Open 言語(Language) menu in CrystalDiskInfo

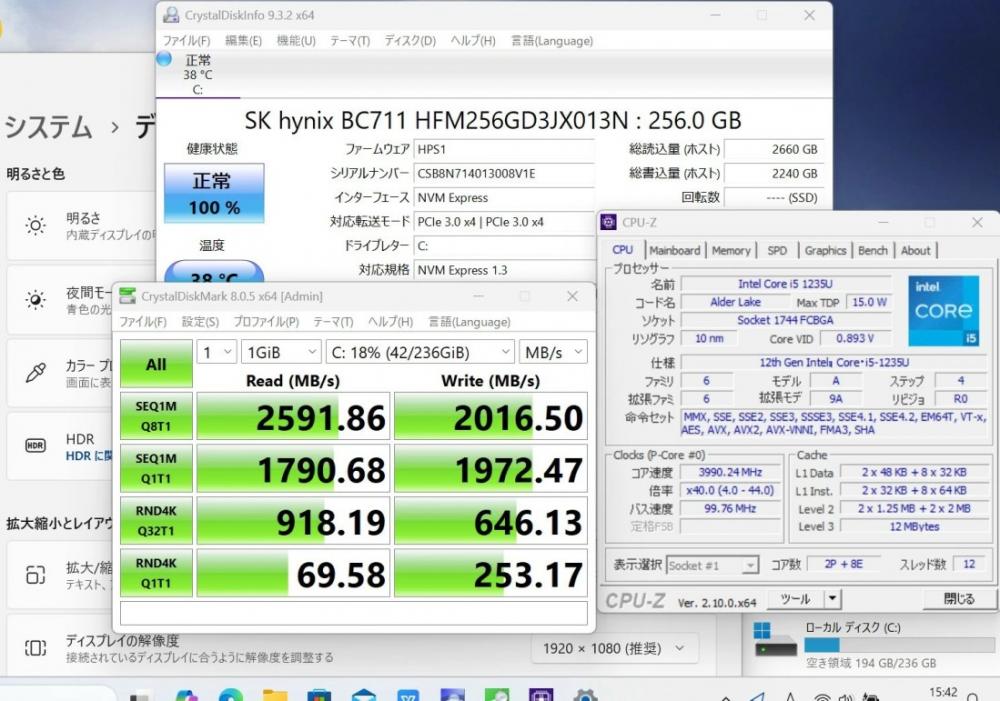552,41
